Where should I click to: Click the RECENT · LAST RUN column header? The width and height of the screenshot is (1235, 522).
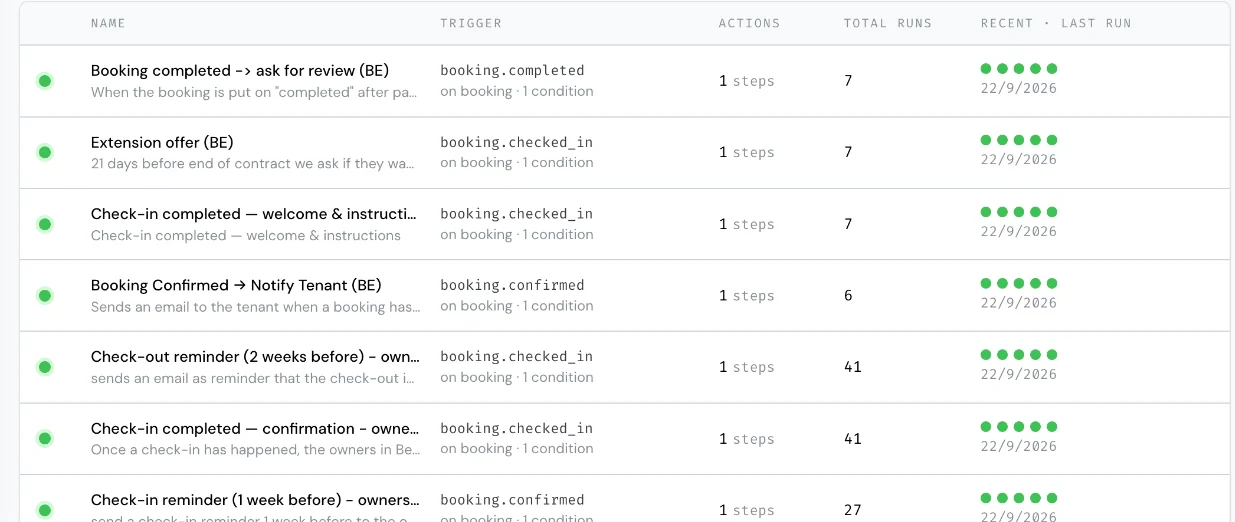coord(1056,23)
